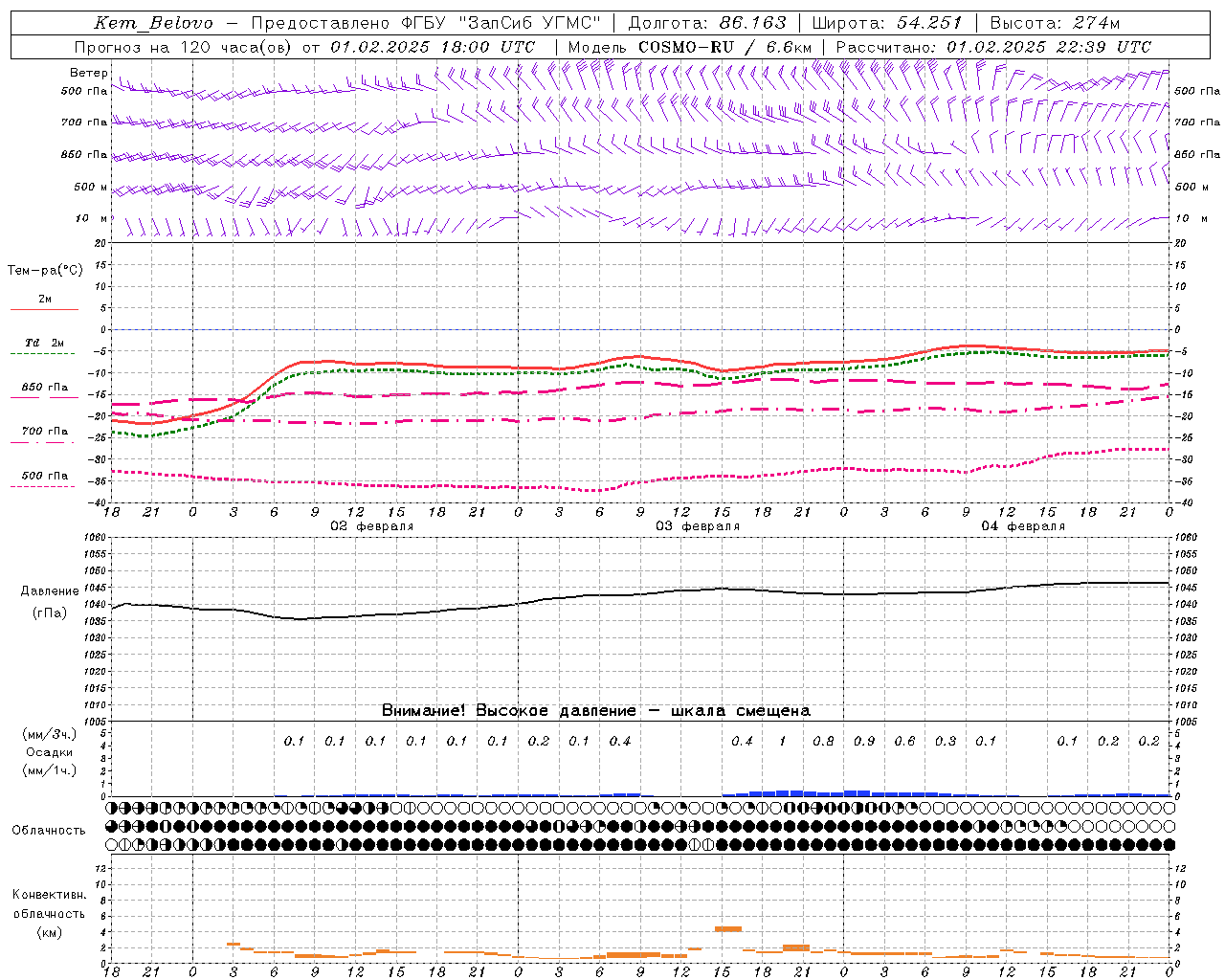Image resolution: width=1225 pixels, height=980 pixels.
Task: Click the precipitation value '1'
Action: pos(783,741)
